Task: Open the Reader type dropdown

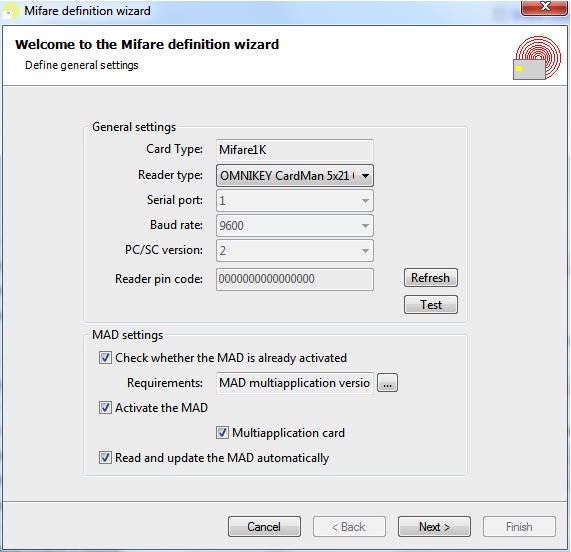Action: (x=295, y=176)
